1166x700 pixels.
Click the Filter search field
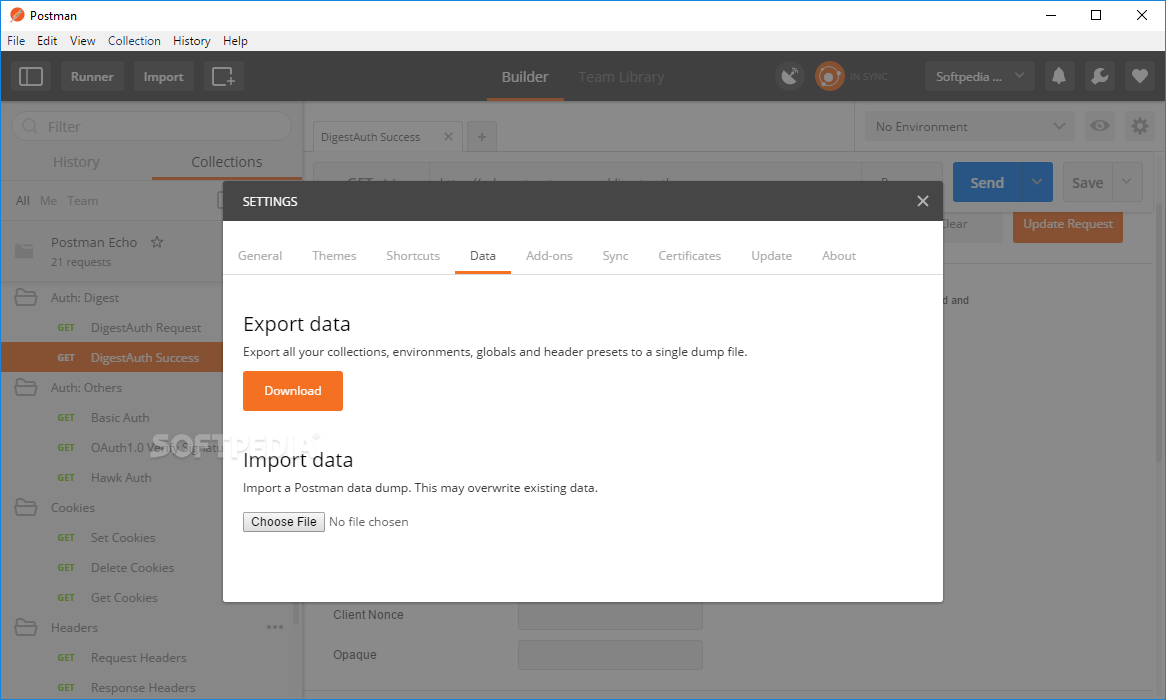tap(151, 126)
